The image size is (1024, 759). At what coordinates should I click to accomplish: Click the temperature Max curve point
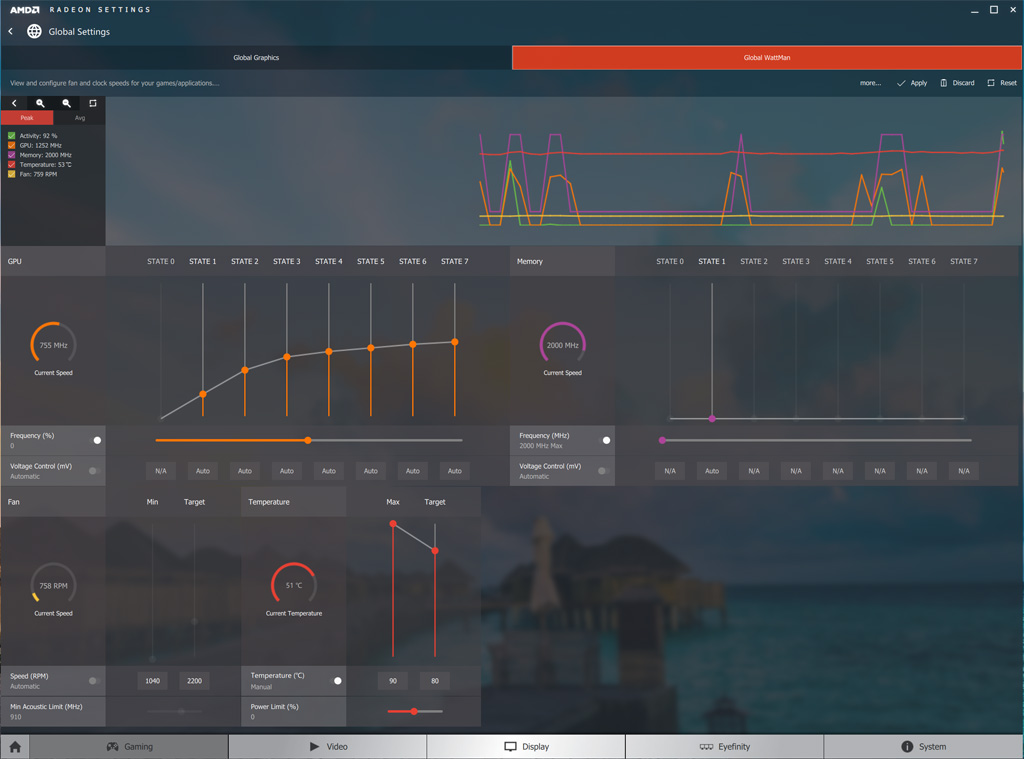392,524
